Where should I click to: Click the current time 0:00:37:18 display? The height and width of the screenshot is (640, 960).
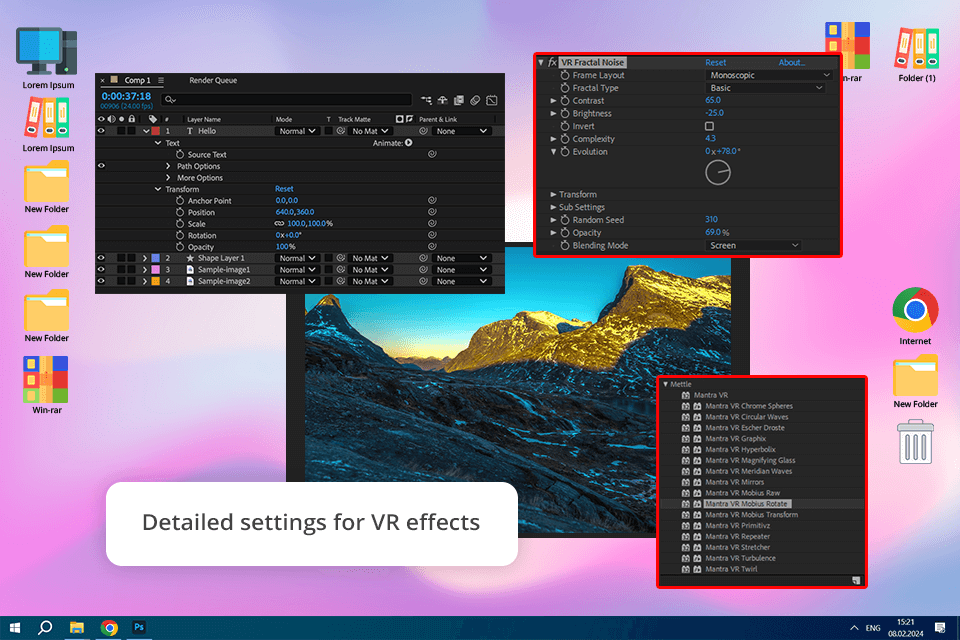pyautogui.click(x=126, y=96)
